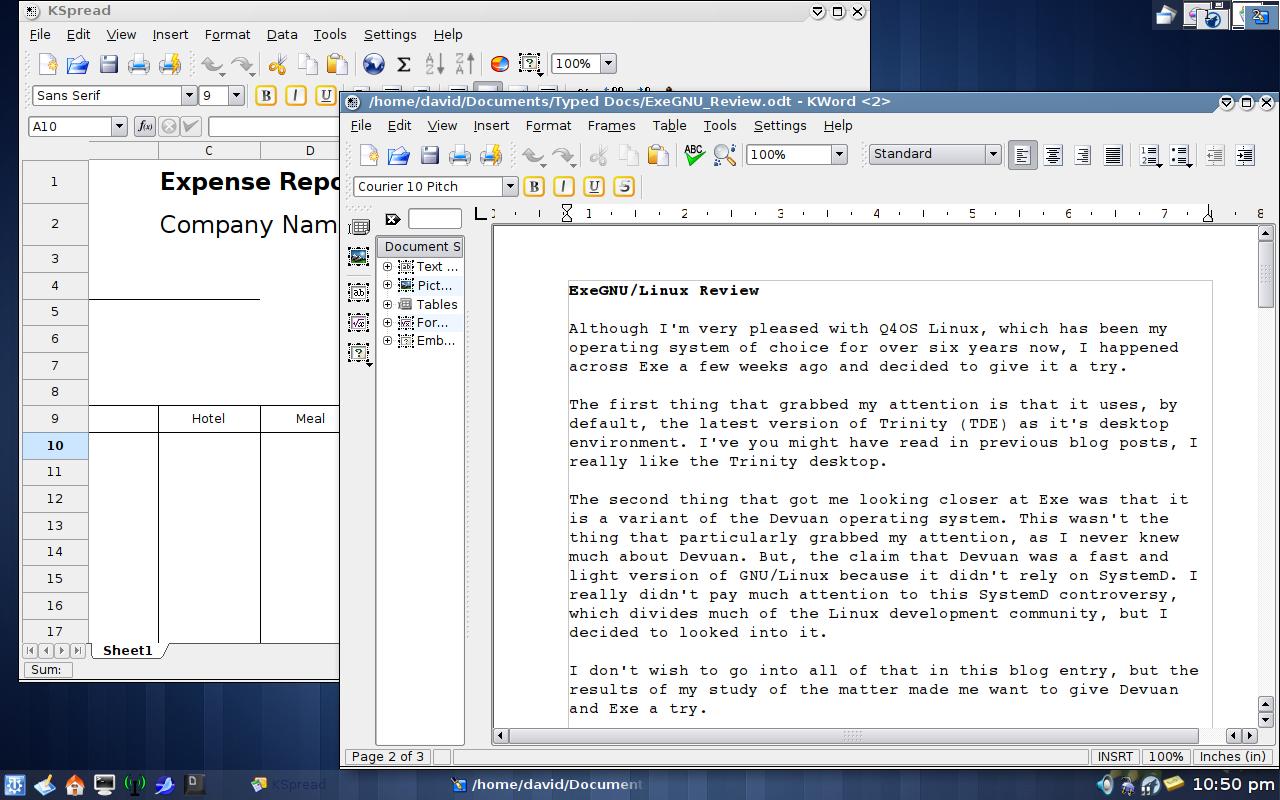Open the TDE start menu on taskbar
1280x800 pixels.
coord(14,785)
